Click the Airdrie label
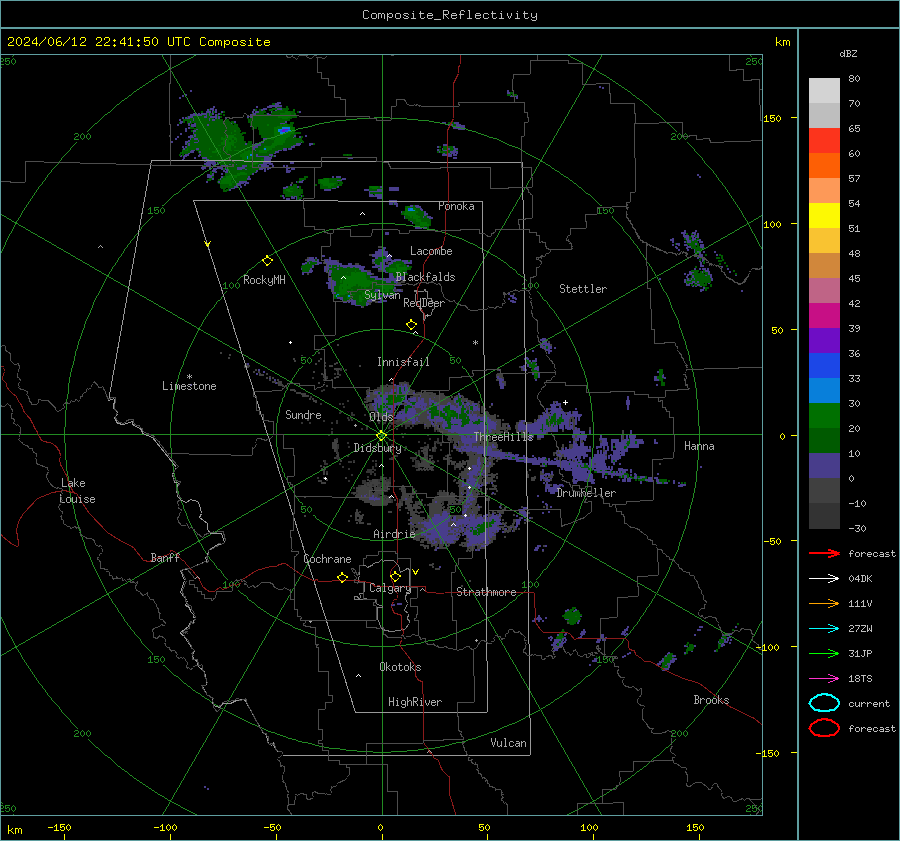 pyautogui.click(x=394, y=534)
